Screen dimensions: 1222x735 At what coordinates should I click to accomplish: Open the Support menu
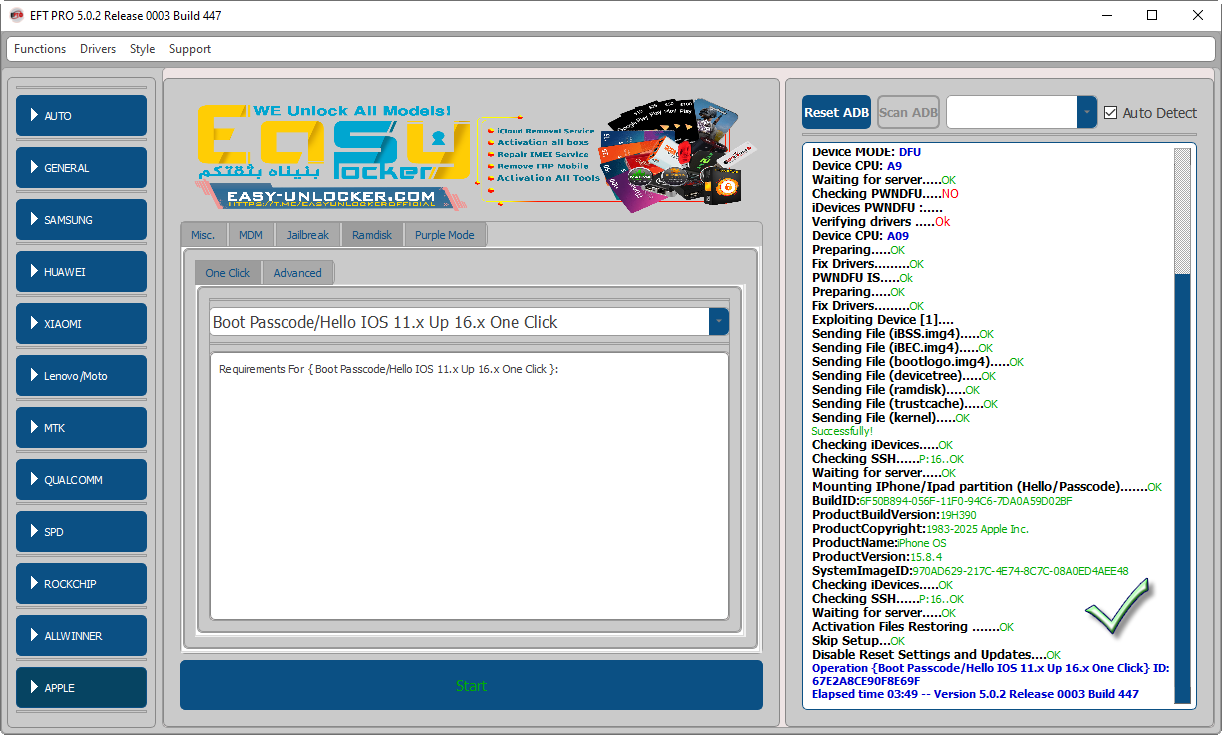click(x=190, y=49)
